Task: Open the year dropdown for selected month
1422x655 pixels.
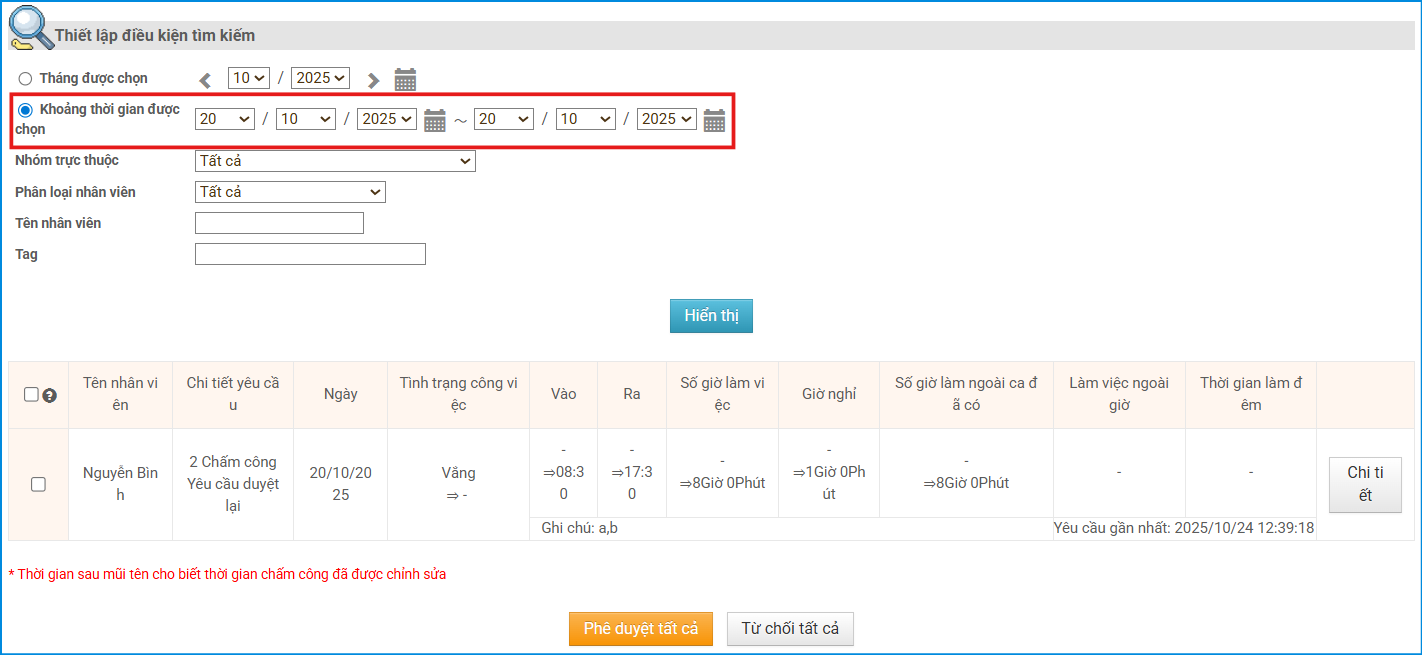Action: (320, 78)
